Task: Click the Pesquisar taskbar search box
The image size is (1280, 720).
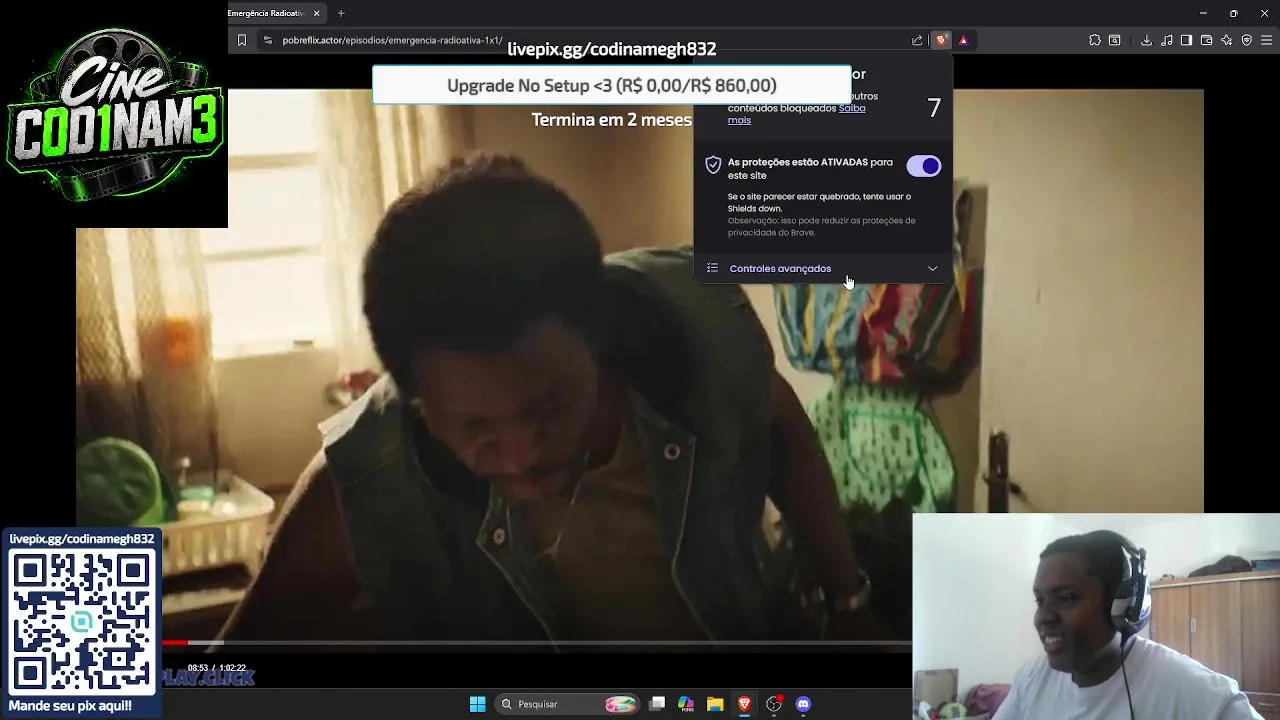Action: [567, 704]
